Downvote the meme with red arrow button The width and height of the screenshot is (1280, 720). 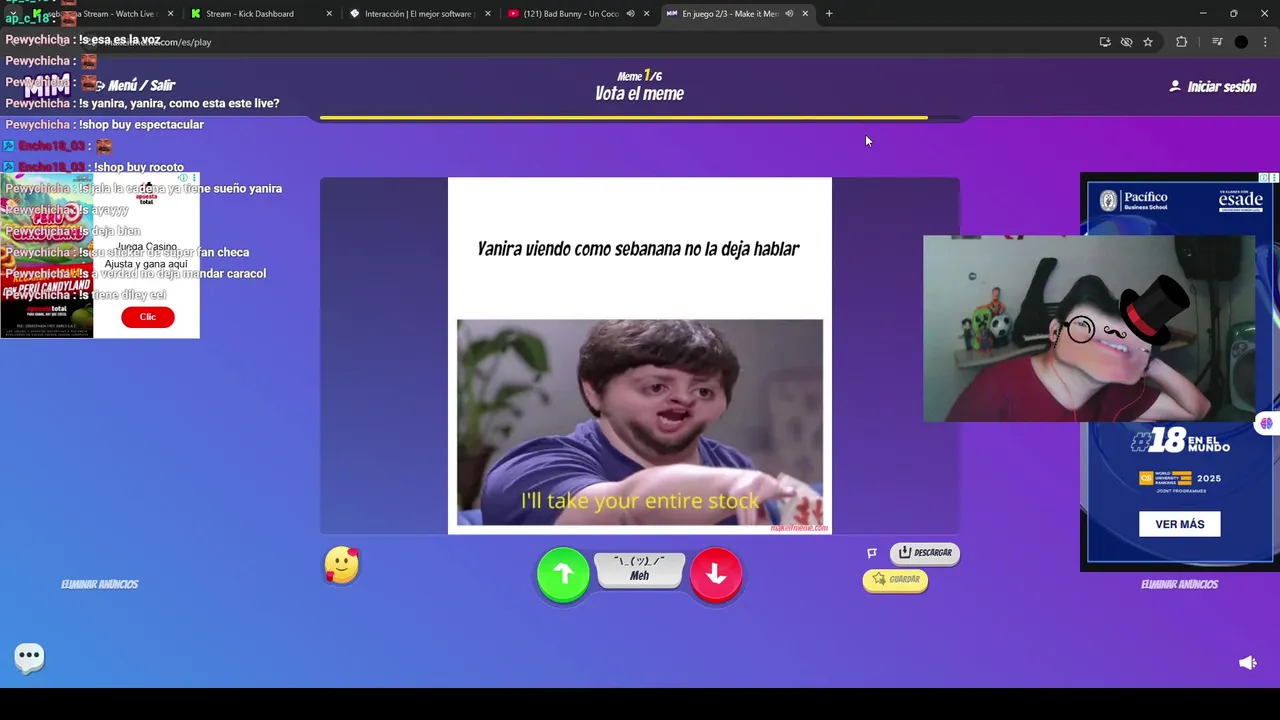716,574
